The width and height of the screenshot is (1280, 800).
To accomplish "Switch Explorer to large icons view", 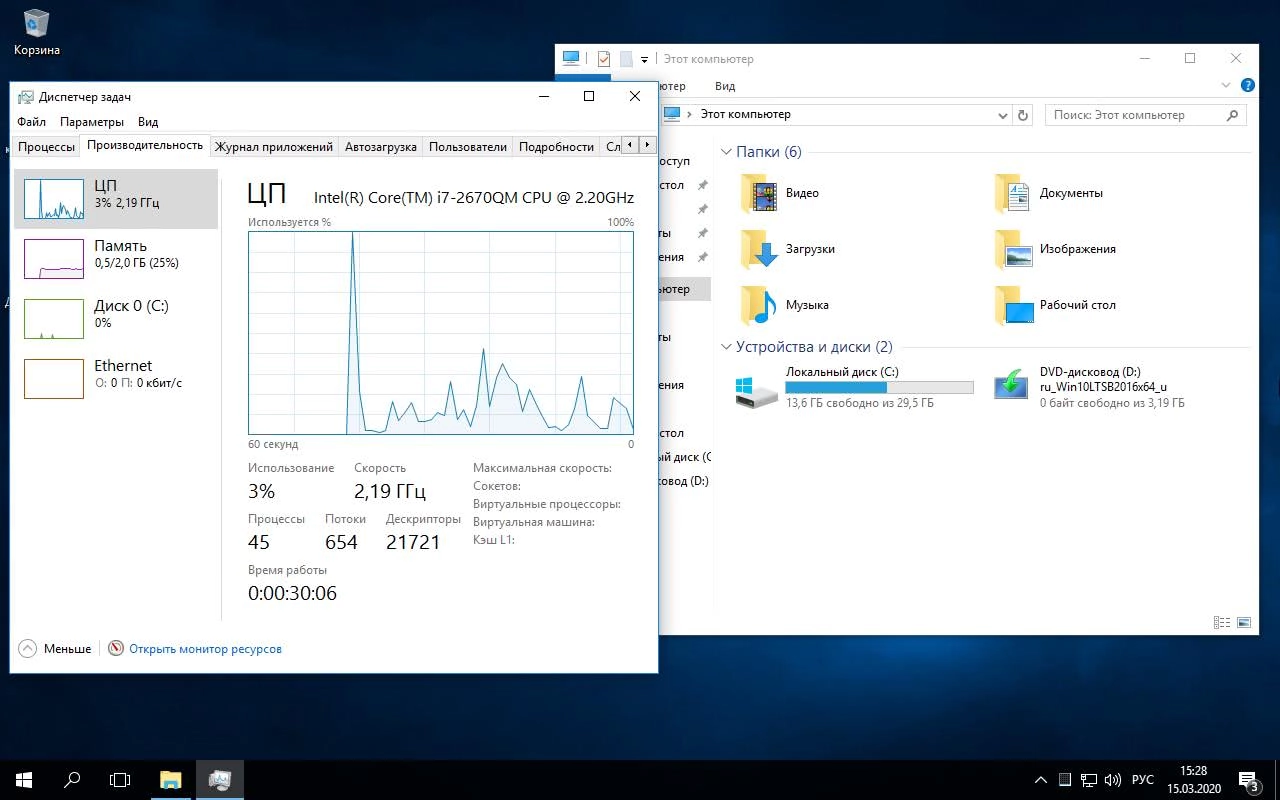I will (1244, 622).
